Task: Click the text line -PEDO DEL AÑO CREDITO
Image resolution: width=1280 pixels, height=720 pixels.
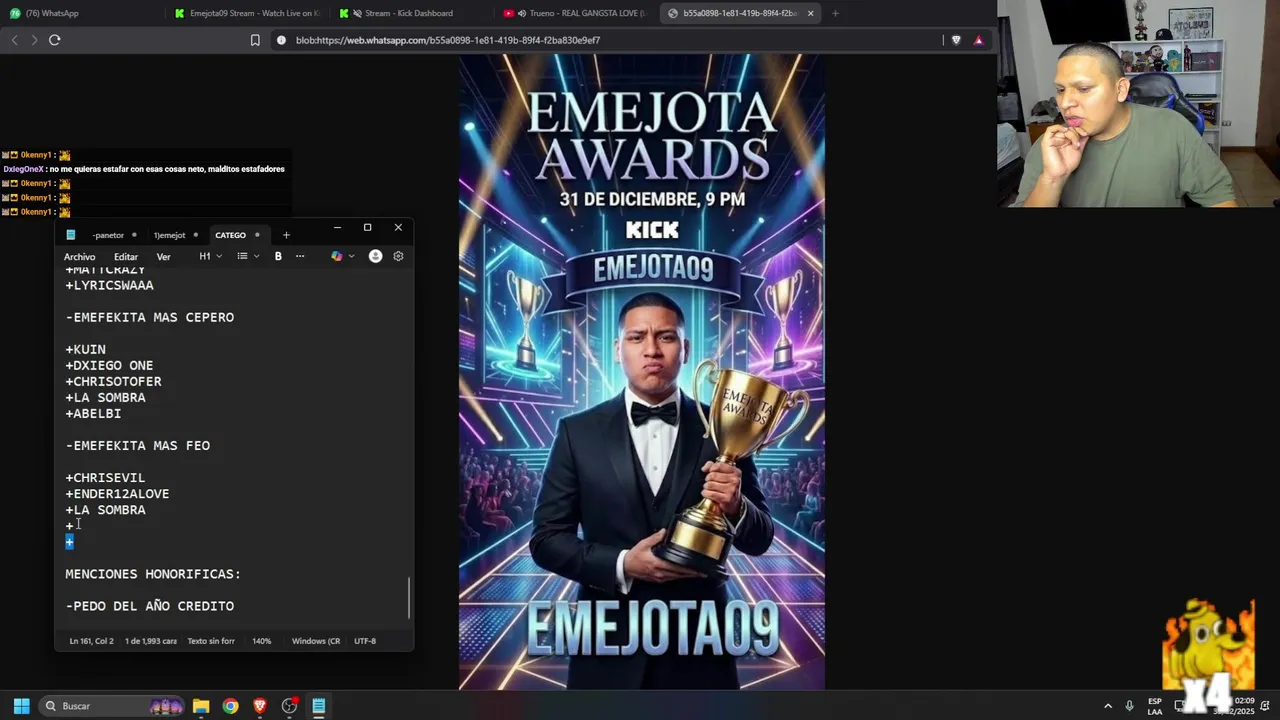Action: coord(150,606)
